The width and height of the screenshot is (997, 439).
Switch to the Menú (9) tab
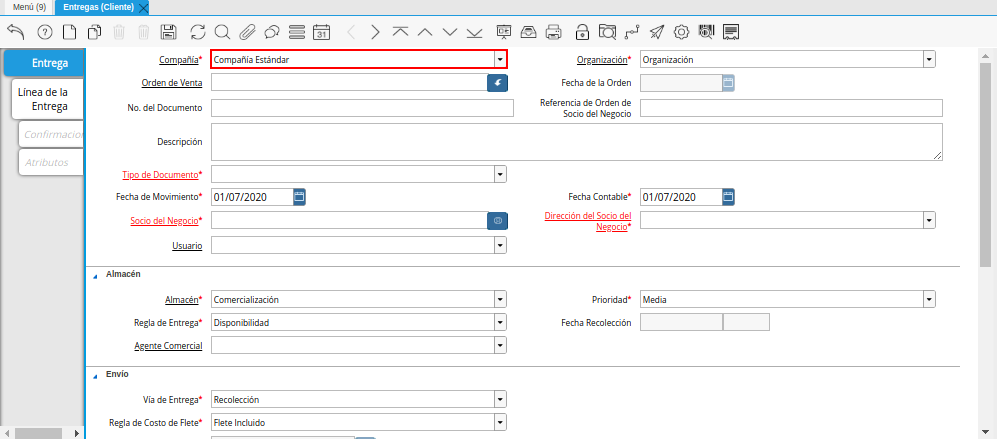point(29,7)
